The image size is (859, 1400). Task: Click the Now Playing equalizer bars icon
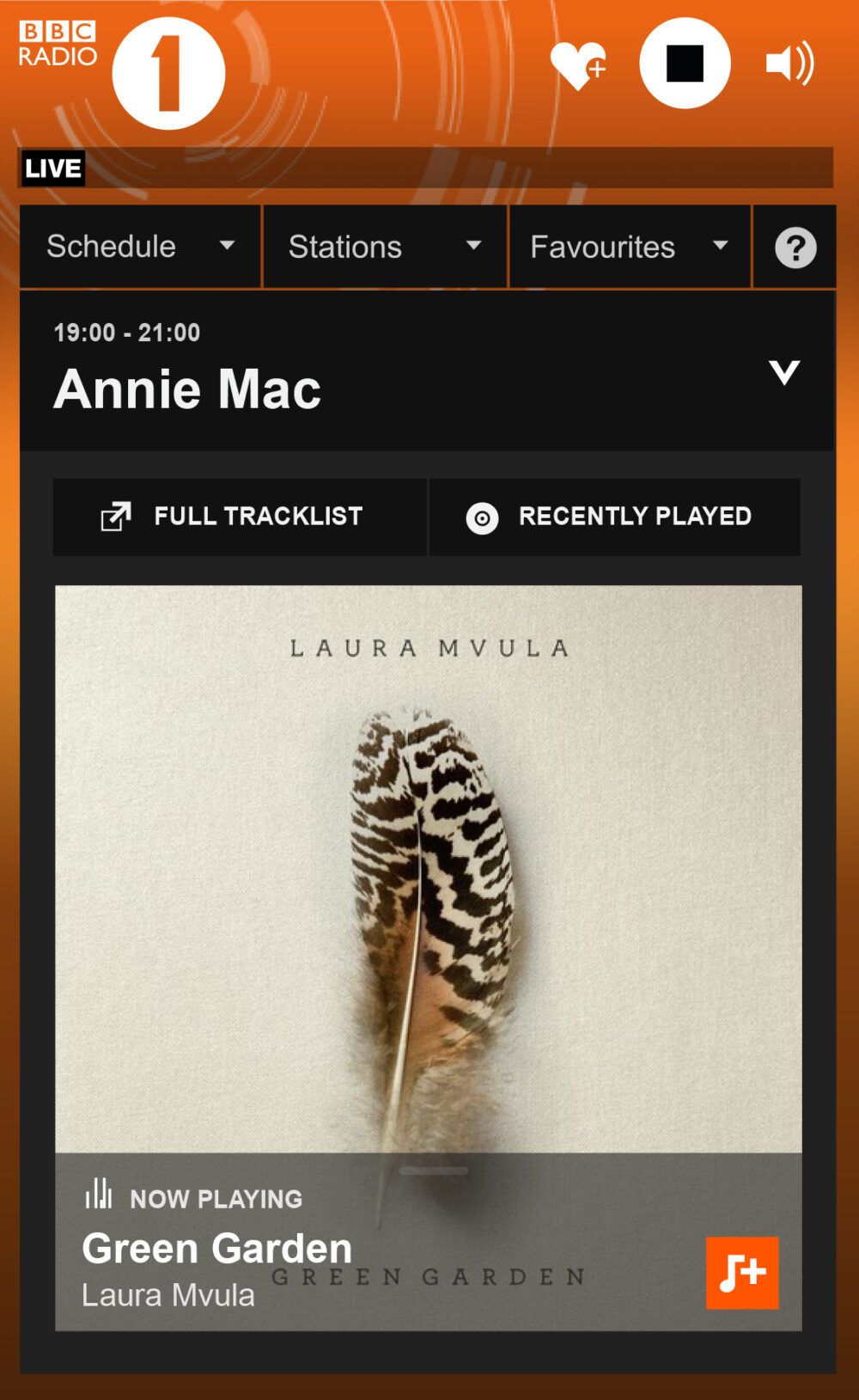click(x=99, y=1193)
